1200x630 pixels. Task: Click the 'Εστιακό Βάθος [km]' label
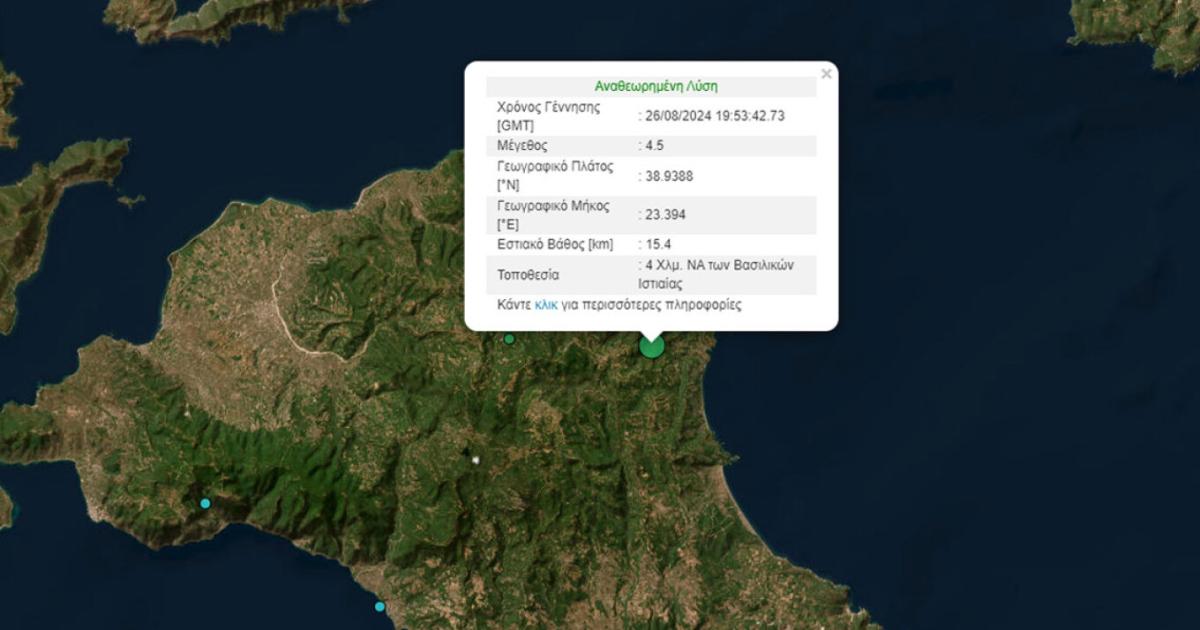[554, 244]
